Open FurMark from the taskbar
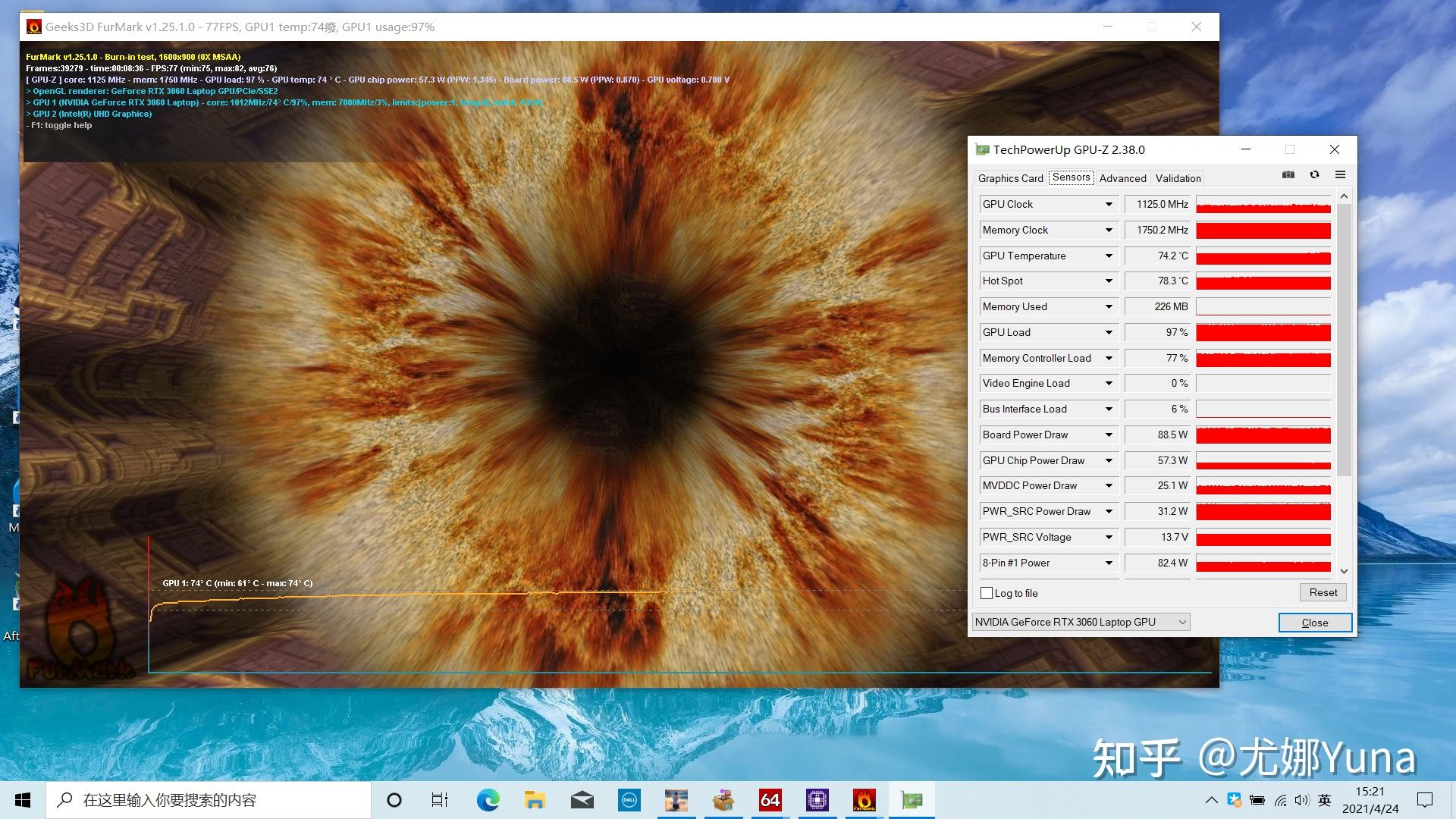 (x=864, y=800)
